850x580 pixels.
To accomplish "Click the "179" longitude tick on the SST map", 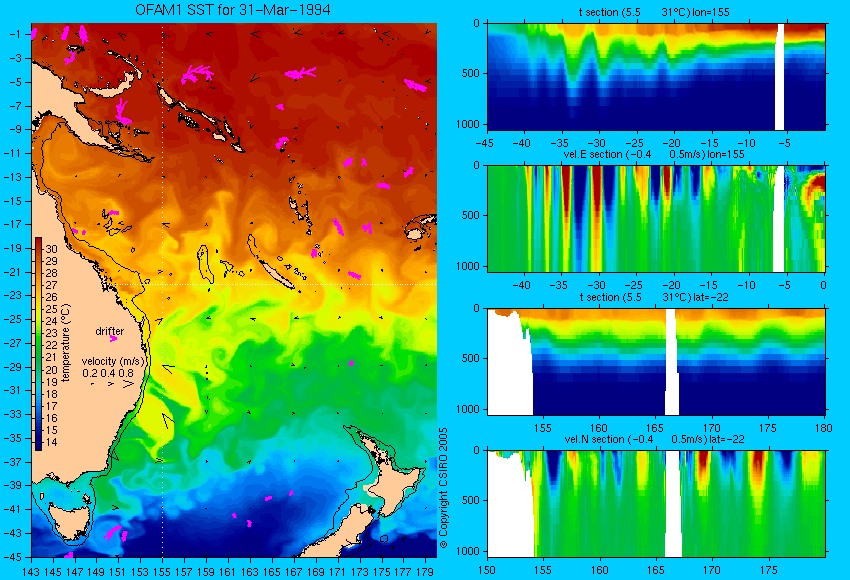I will pos(425,571).
